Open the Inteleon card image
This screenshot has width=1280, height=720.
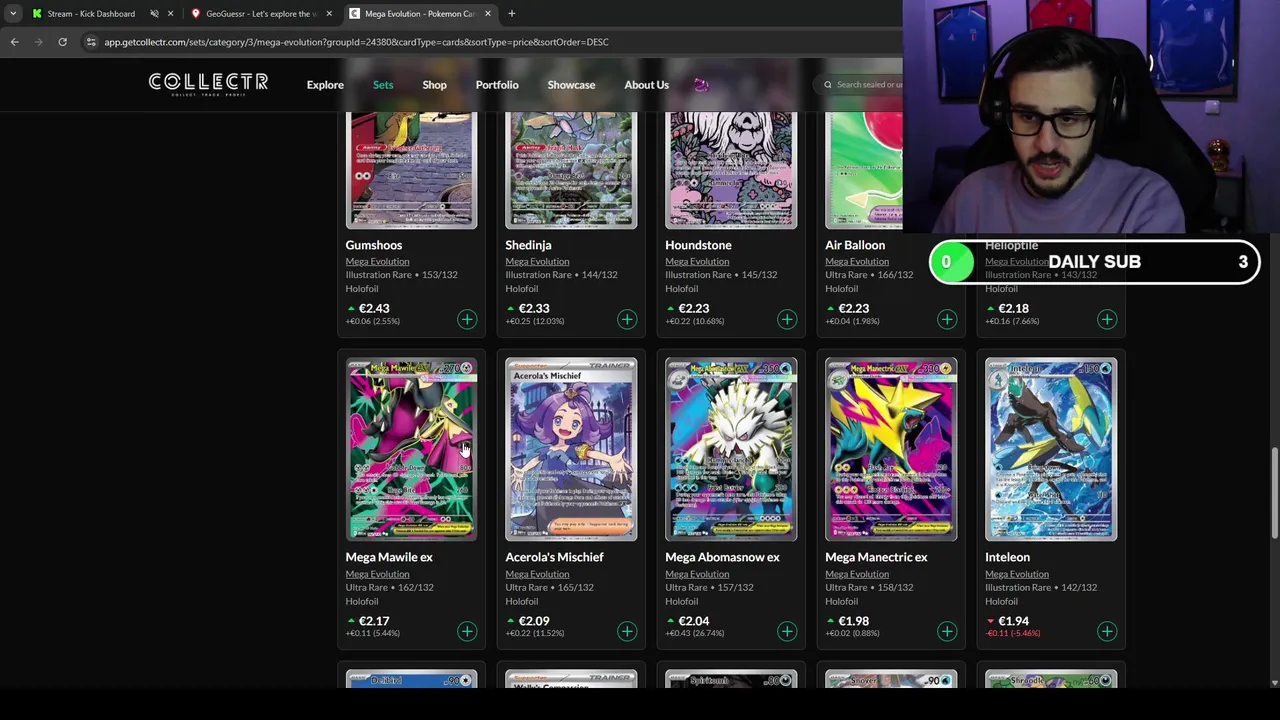1051,449
